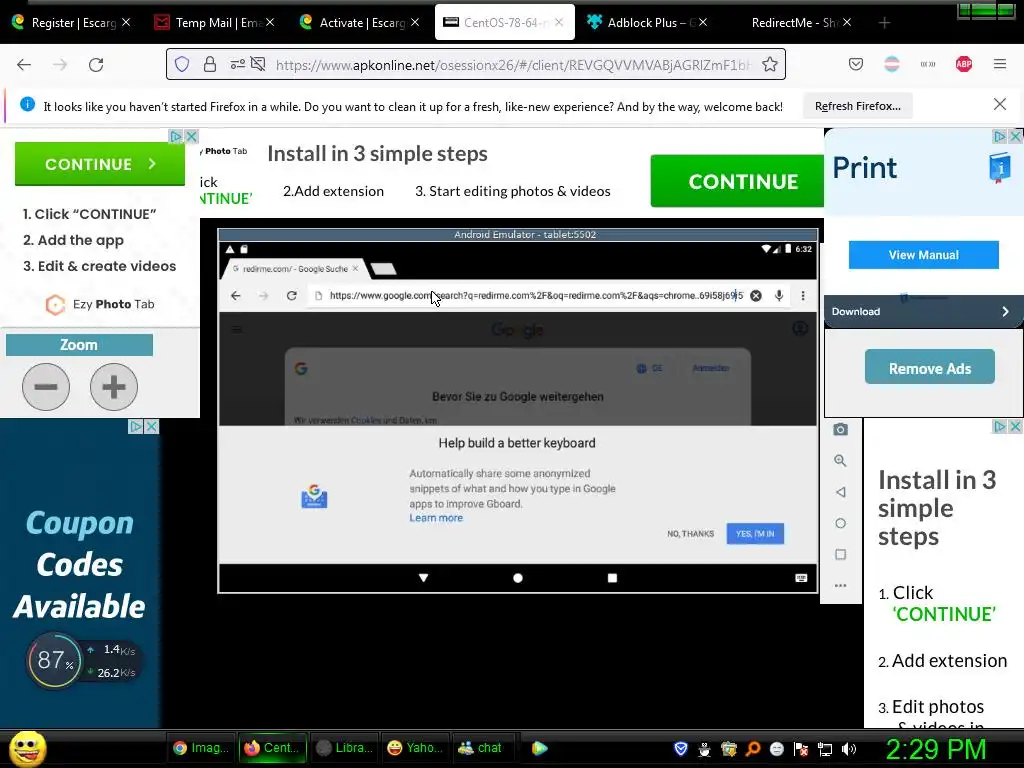Open the Learn more link

436,518
